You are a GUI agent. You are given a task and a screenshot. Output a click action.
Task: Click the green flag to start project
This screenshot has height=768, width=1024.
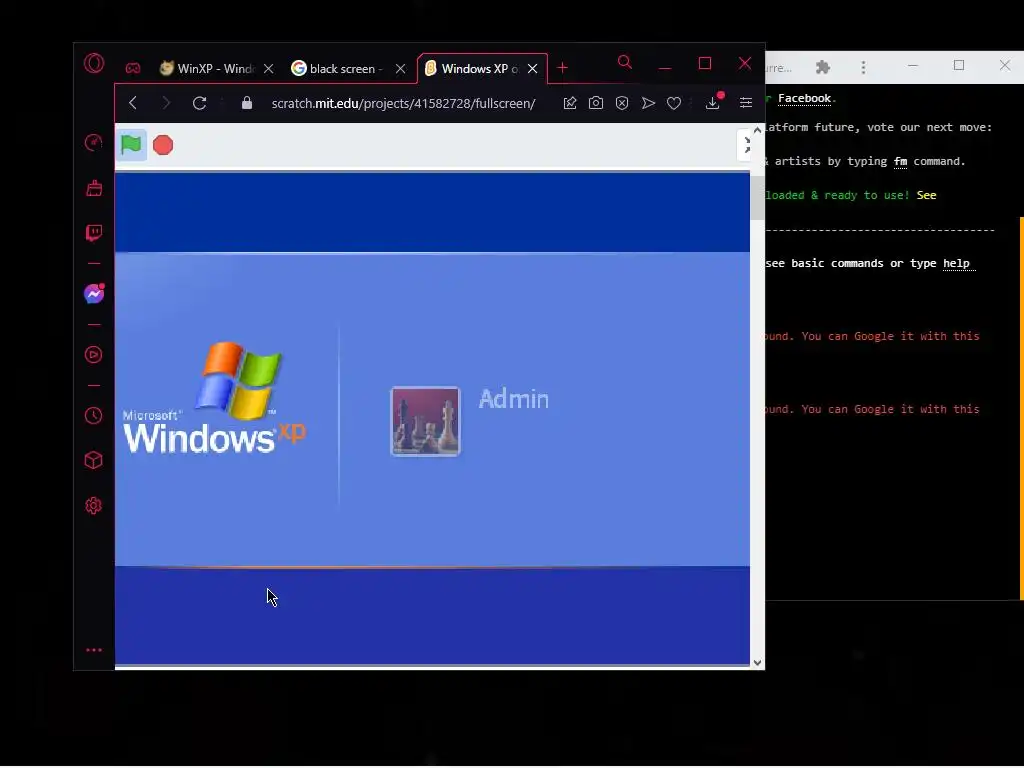[x=131, y=145]
